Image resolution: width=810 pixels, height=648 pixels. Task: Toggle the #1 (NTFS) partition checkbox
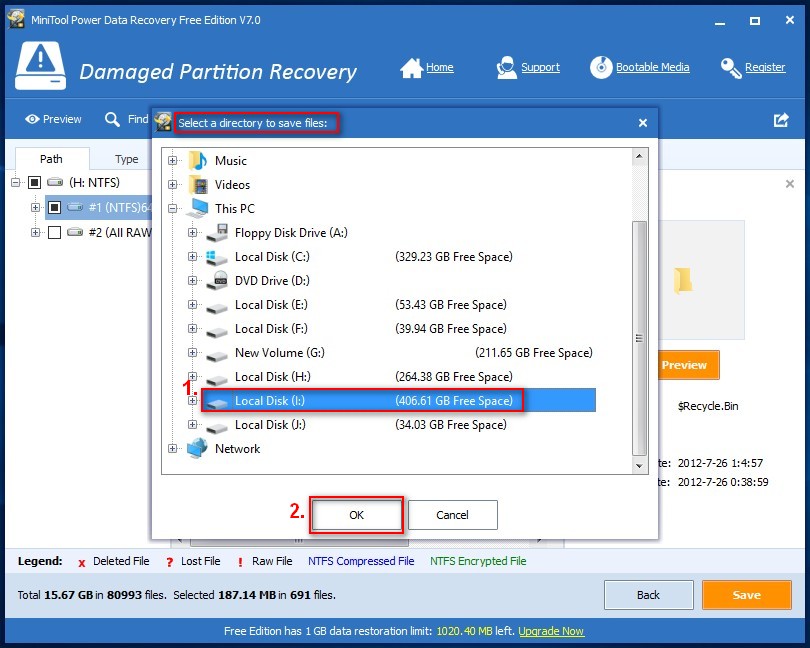tap(55, 208)
